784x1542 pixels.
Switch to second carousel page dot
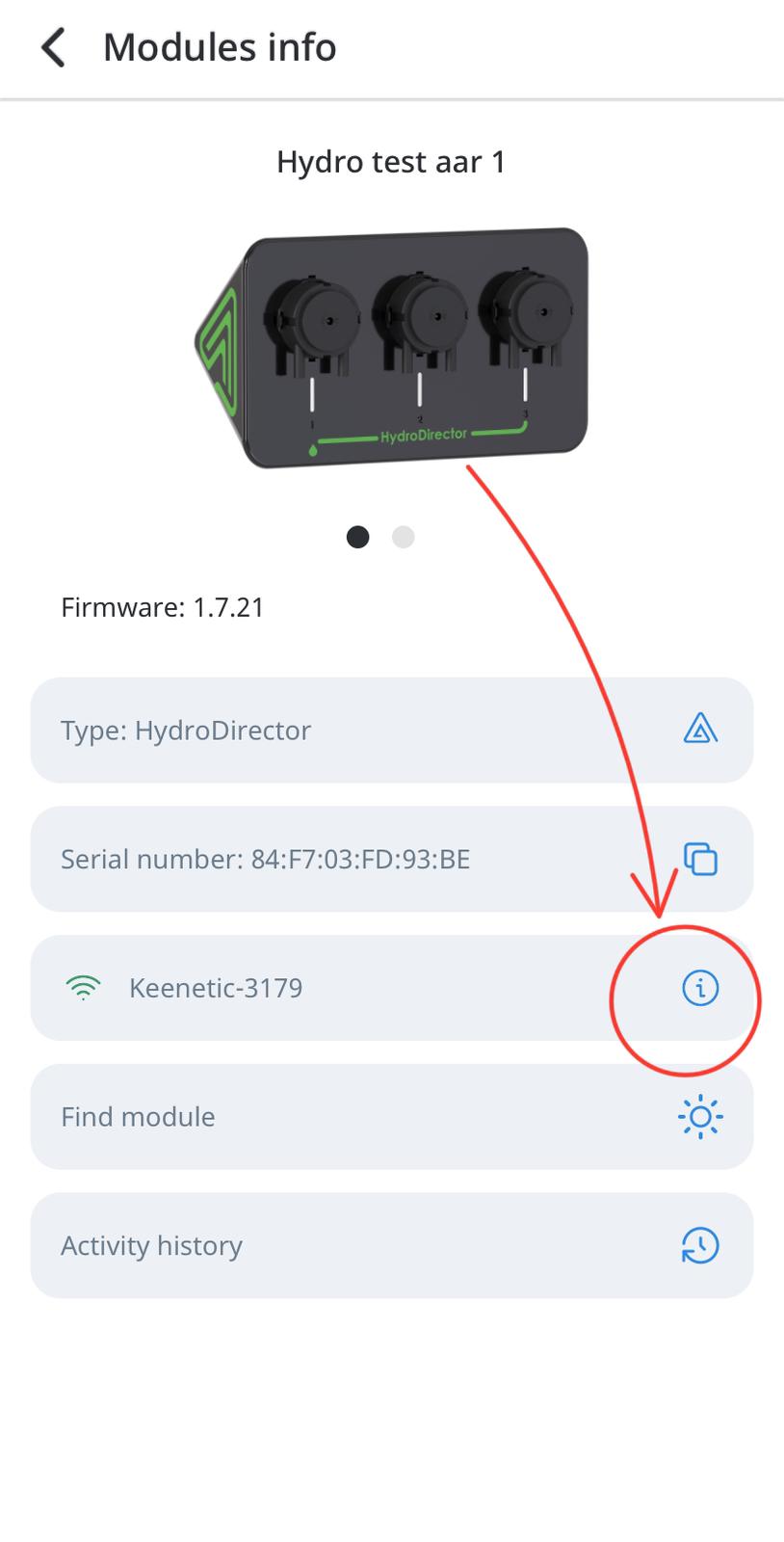pos(404,537)
